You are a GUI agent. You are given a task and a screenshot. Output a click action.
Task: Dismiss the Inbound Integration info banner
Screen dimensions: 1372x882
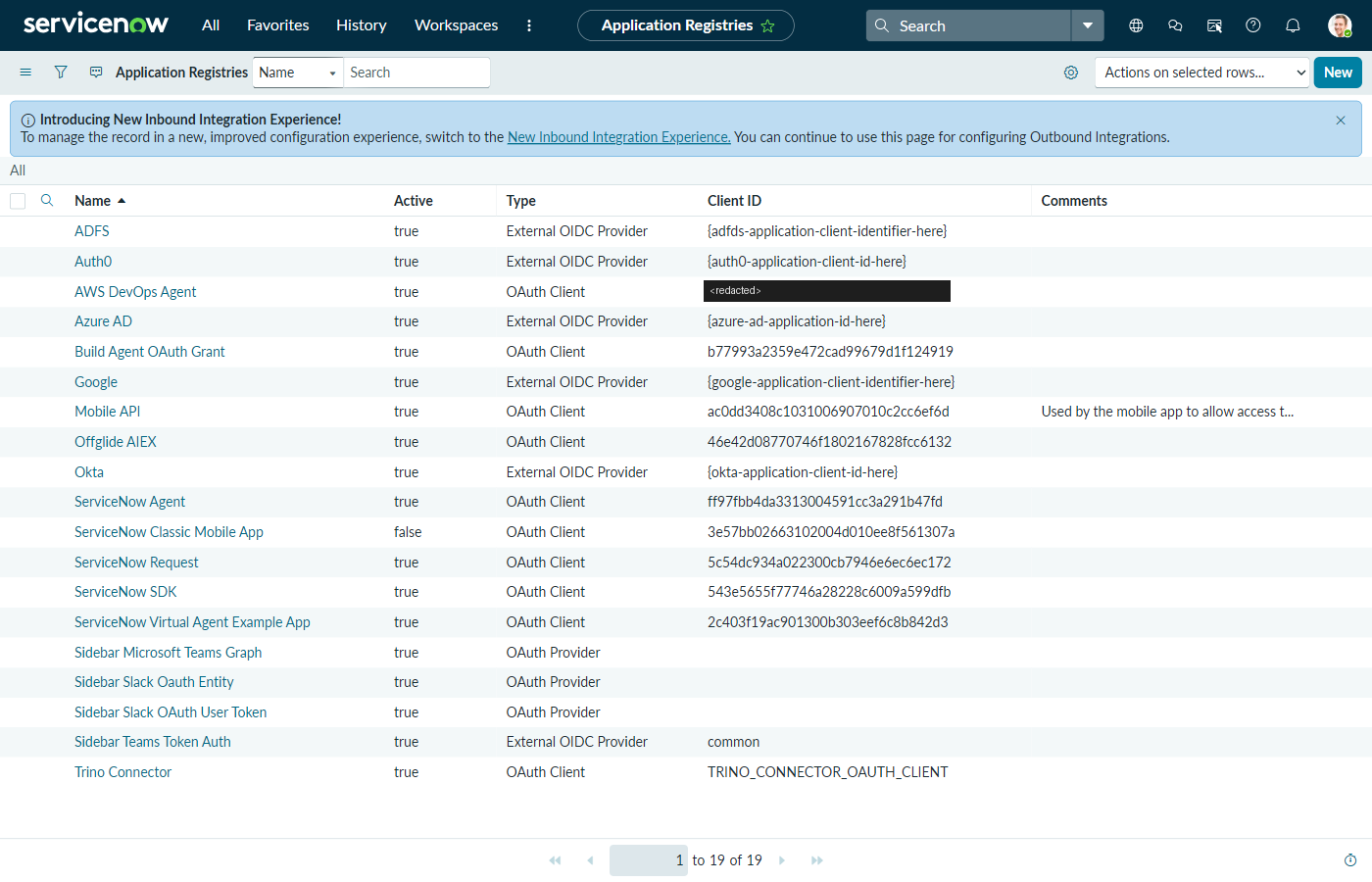(x=1341, y=120)
